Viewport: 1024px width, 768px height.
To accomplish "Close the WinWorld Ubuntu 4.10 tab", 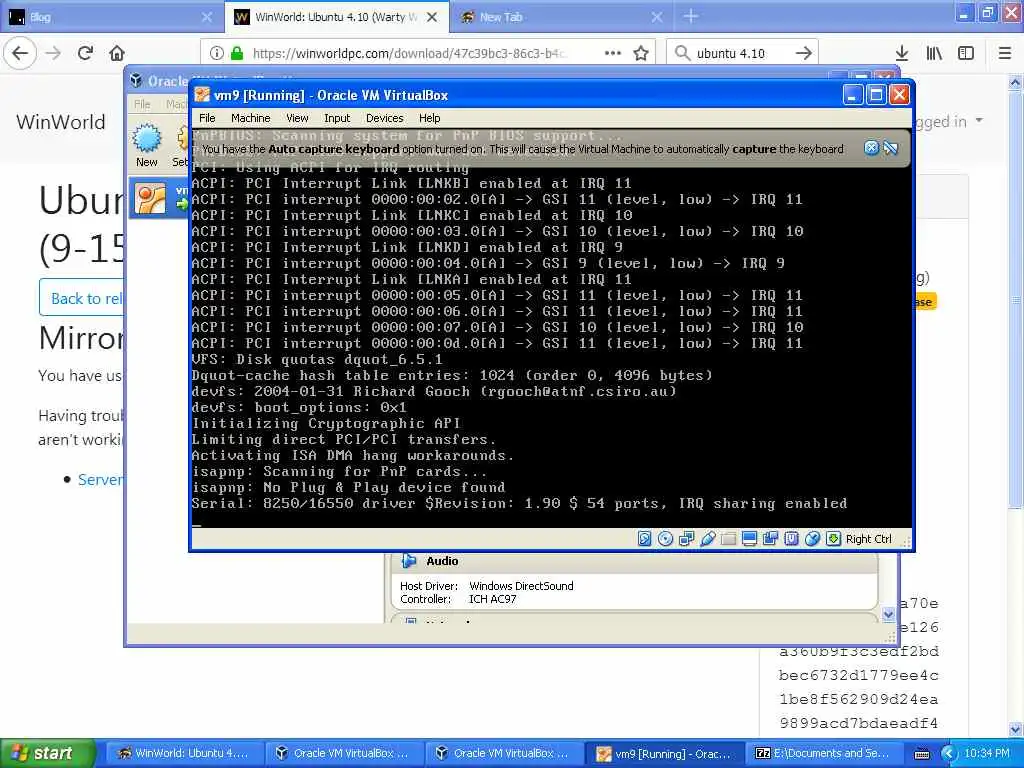I will tap(432, 17).
